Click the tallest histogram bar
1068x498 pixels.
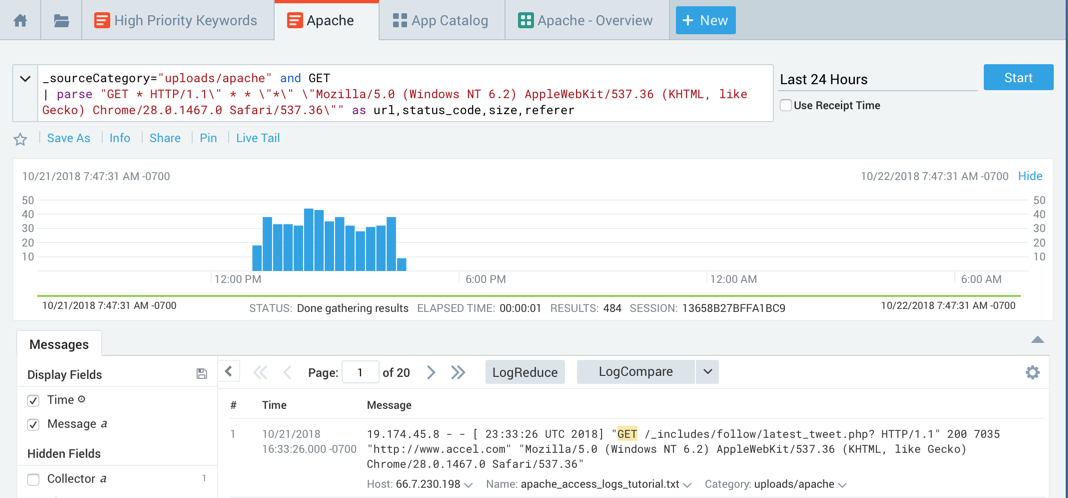tap(309, 240)
